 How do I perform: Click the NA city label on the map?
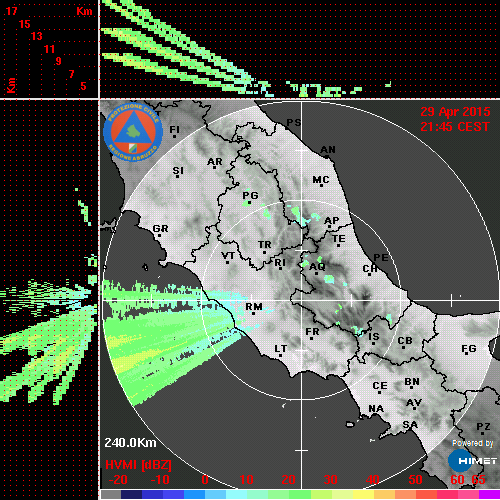tap(376, 409)
